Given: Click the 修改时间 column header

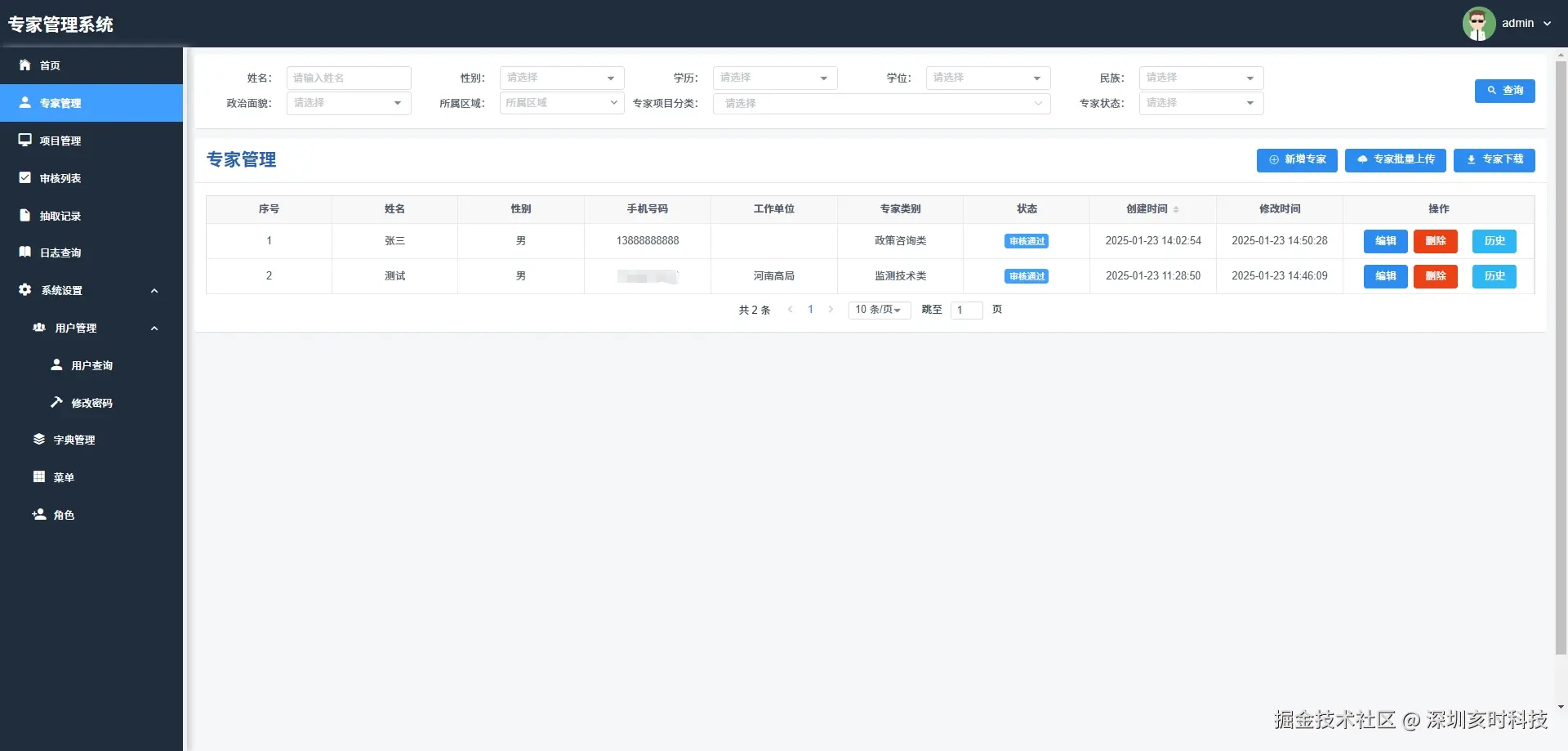Looking at the screenshot, I should tap(1280, 209).
